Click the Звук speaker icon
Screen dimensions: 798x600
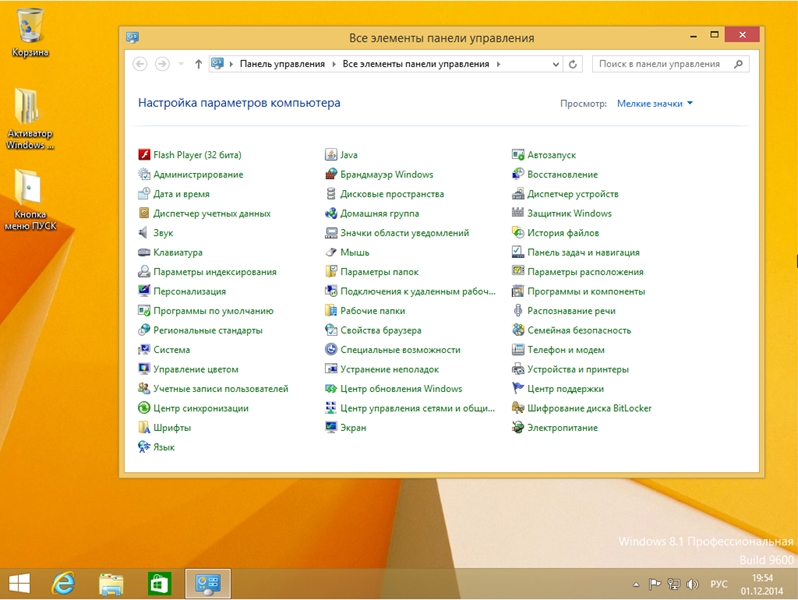pyautogui.click(x=144, y=233)
